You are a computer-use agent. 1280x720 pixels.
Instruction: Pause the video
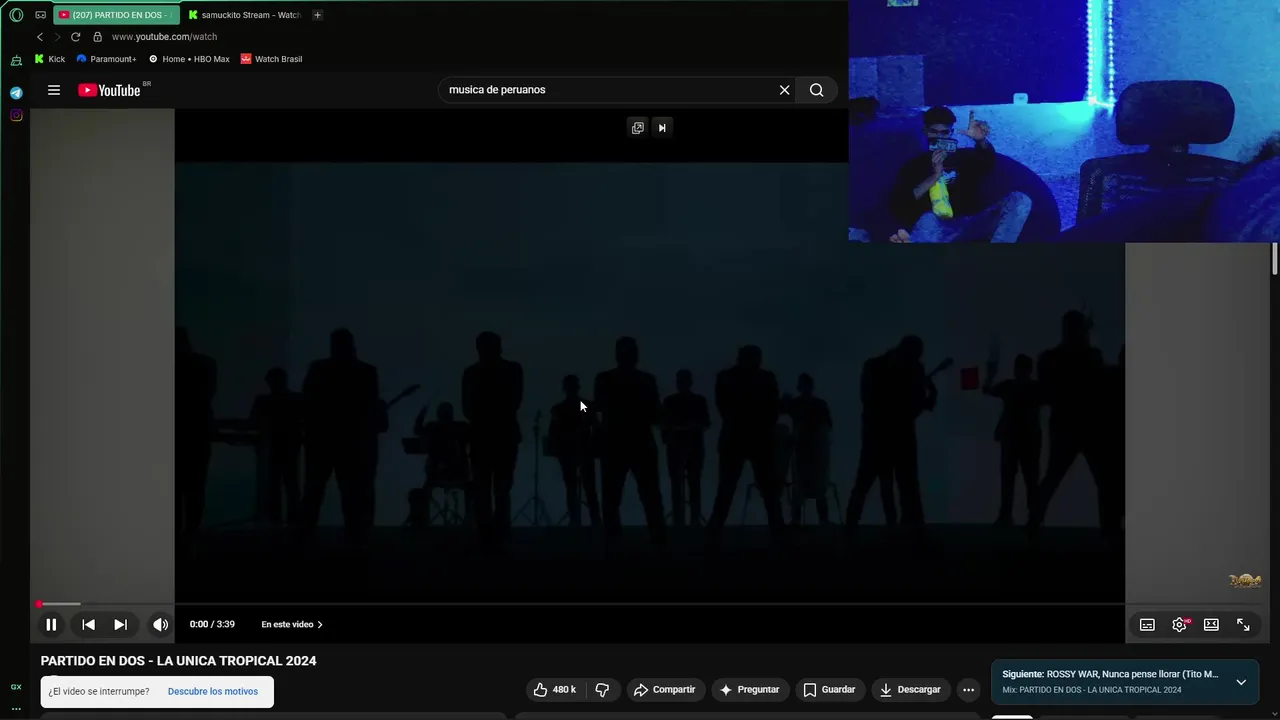[x=51, y=624]
